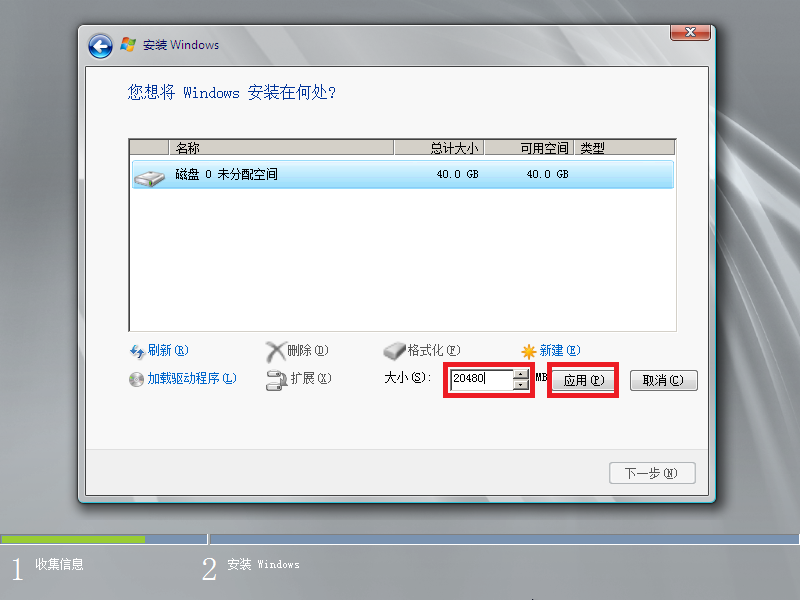Open the 刷新(R) refresh link
The width and height of the screenshot is (800, 600).
(168, 351)
